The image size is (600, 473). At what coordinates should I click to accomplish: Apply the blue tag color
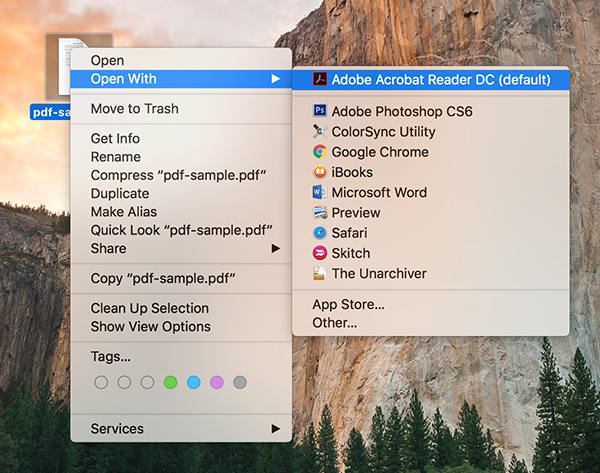coord(194,382)
